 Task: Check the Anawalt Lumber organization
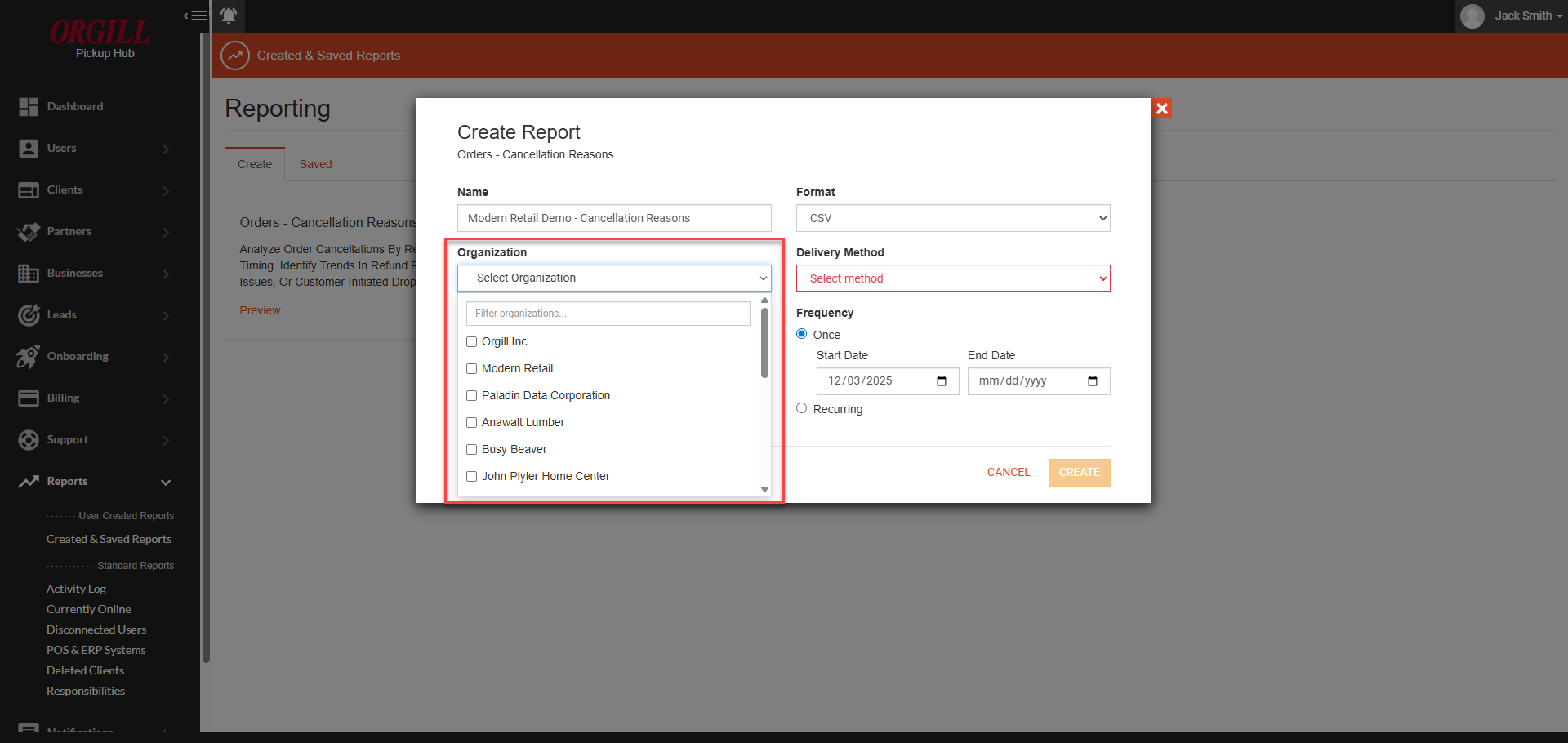pyautogui.click(x=472, y=423)
